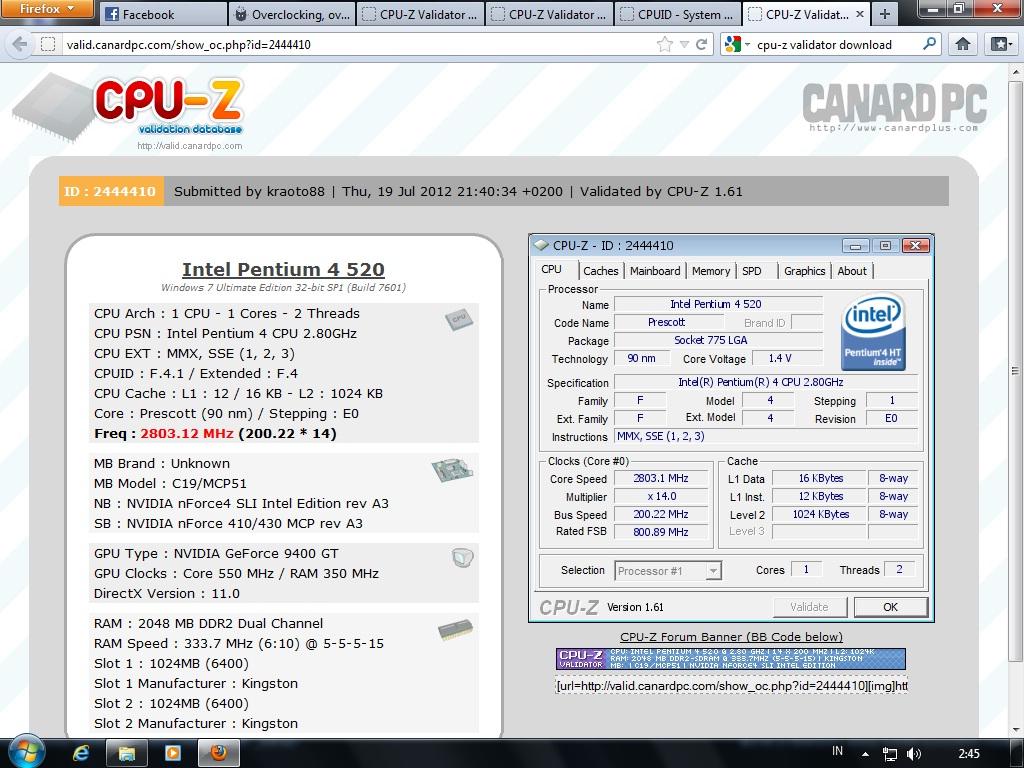Screen dimensions: 1024x768
Task: Open Windows Media Player from the taskbar
Action: click(172, 754)
